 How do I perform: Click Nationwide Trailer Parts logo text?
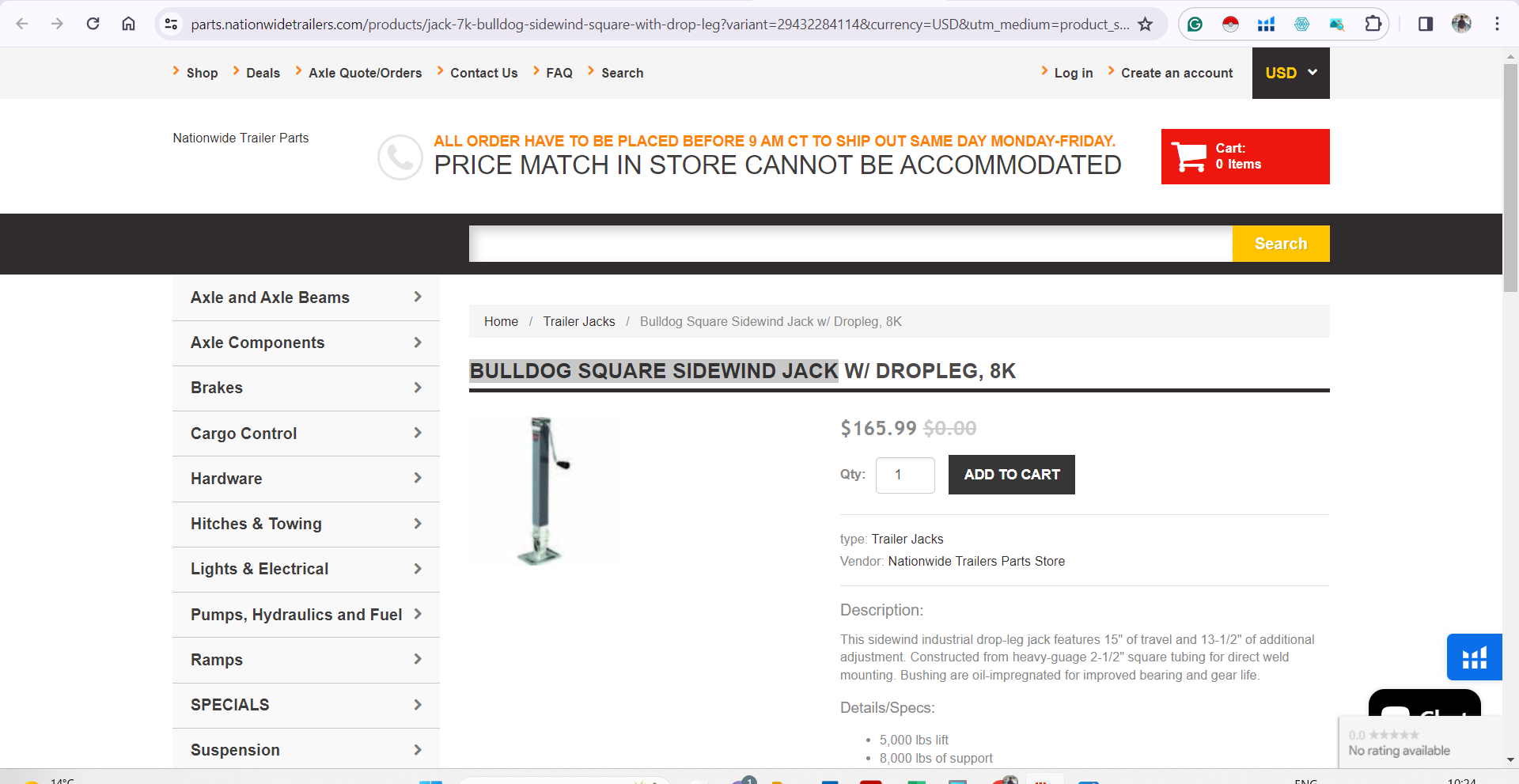click(241, 138)
